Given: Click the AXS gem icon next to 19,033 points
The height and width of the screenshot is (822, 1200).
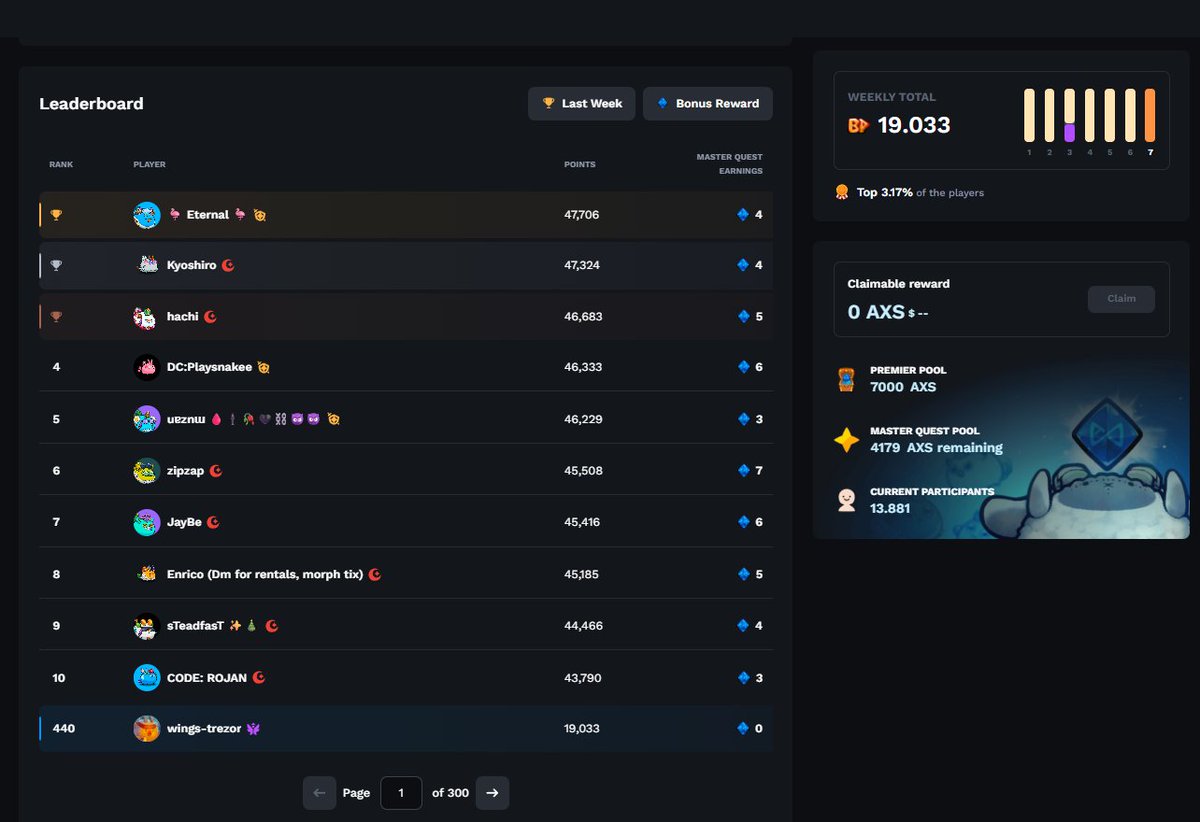Looking at the screenshot, I should [x=742, y=728].
